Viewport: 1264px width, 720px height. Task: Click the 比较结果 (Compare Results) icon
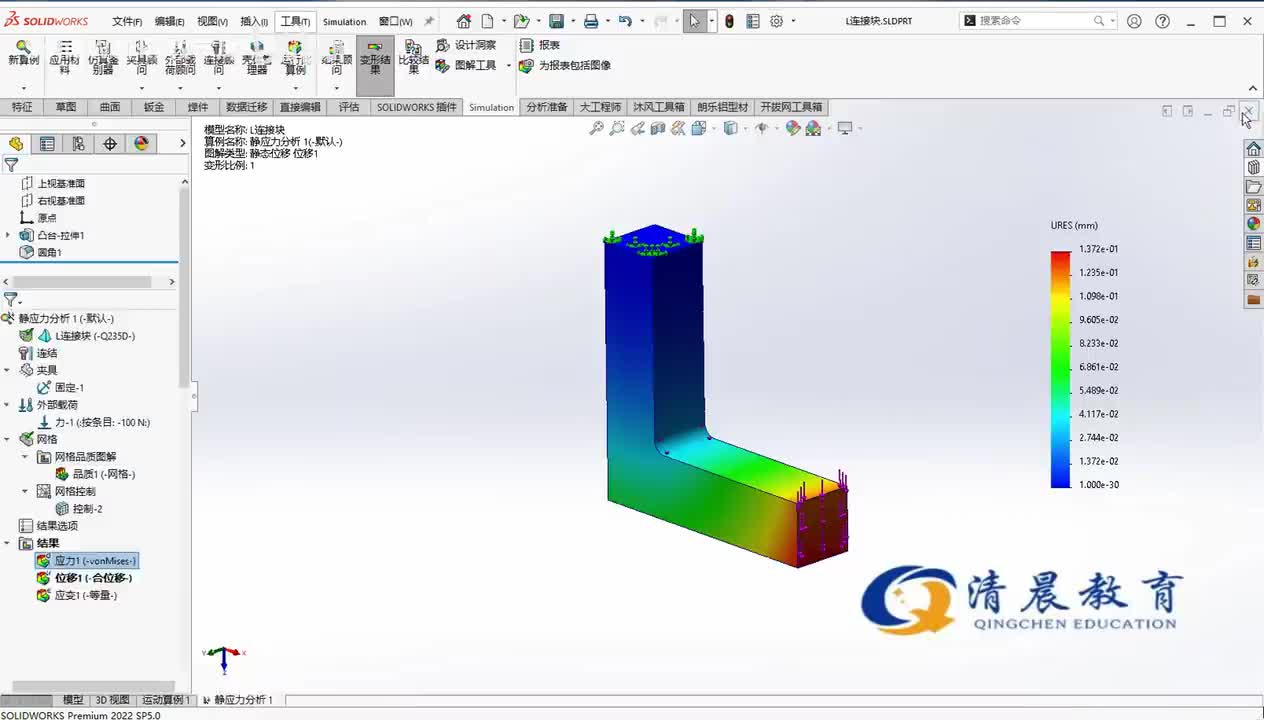point(413,58)
